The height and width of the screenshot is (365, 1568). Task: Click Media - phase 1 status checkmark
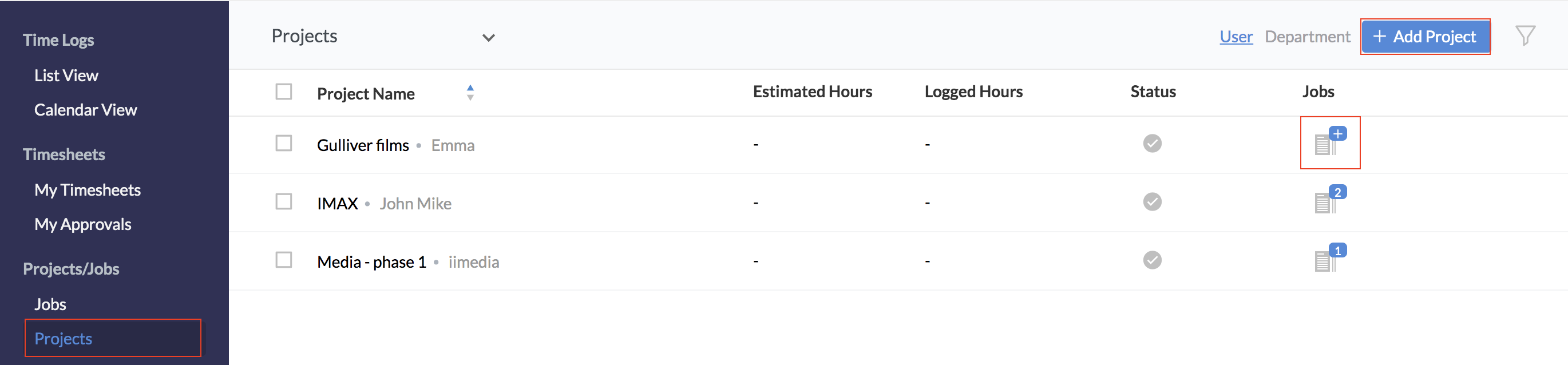1151,260
